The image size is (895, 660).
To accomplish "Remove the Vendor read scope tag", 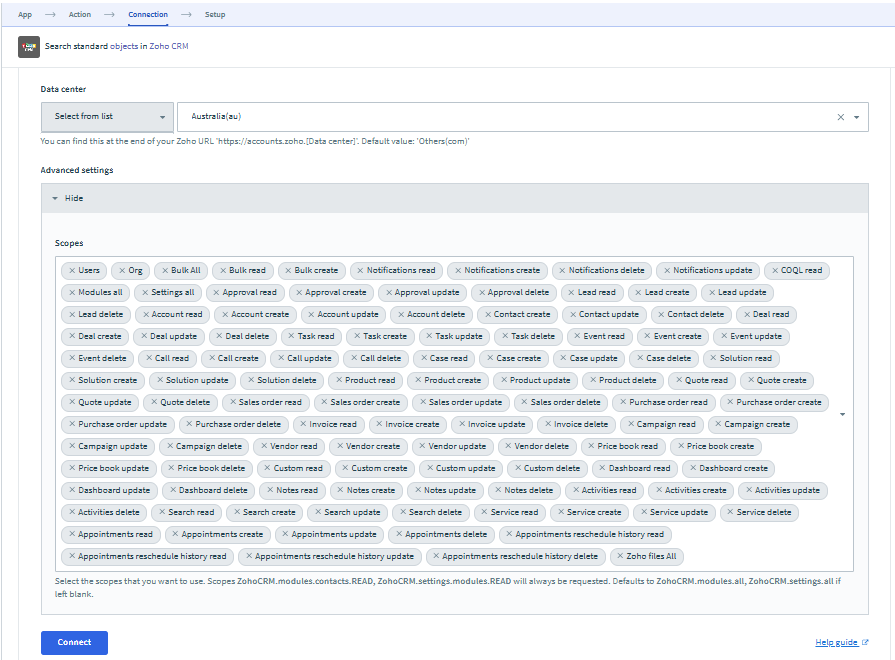I will tap(264, 446).
